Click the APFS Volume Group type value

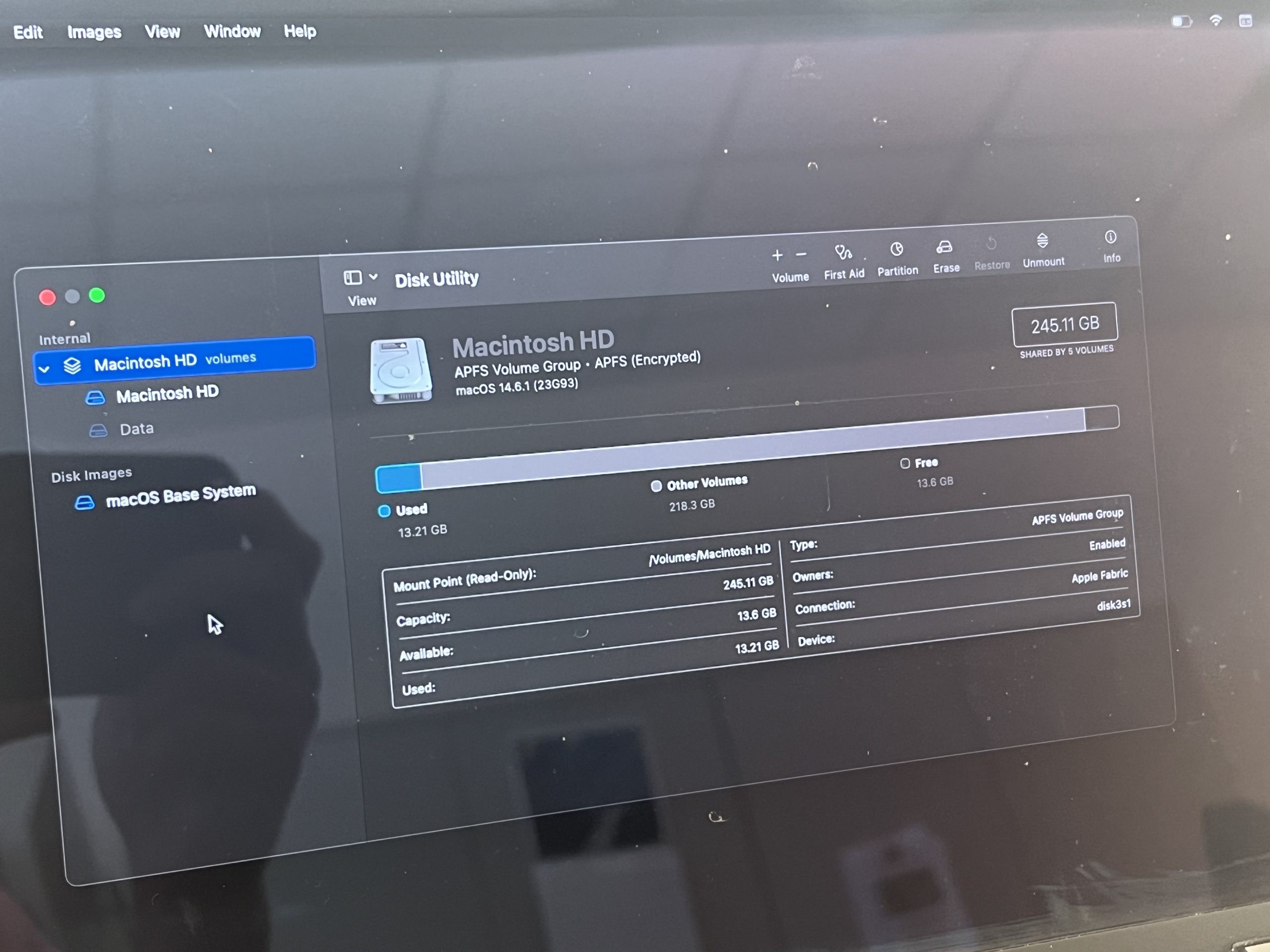[1077, 517]
